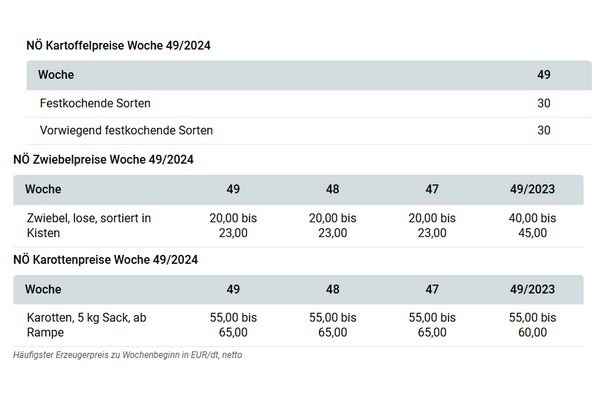Select the 49/2023 header in the Zwiebelpreise table

(533, 189)
